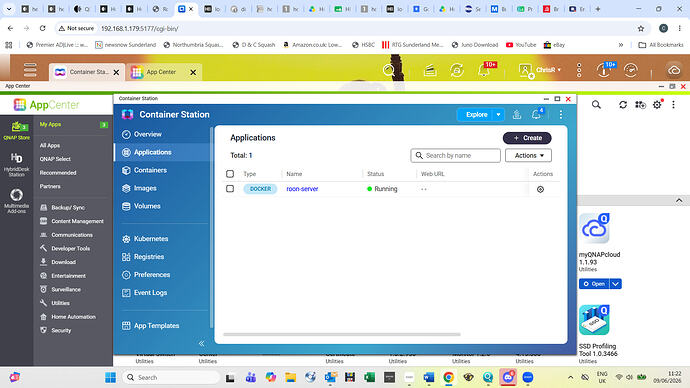Tick the select-all checkbox in Applications table
This screenshot has width=690, height=388.
click(x=230, y=174)
